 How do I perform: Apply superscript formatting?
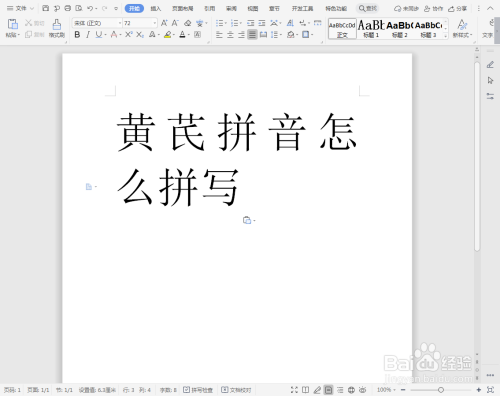(x=129, y=34)
